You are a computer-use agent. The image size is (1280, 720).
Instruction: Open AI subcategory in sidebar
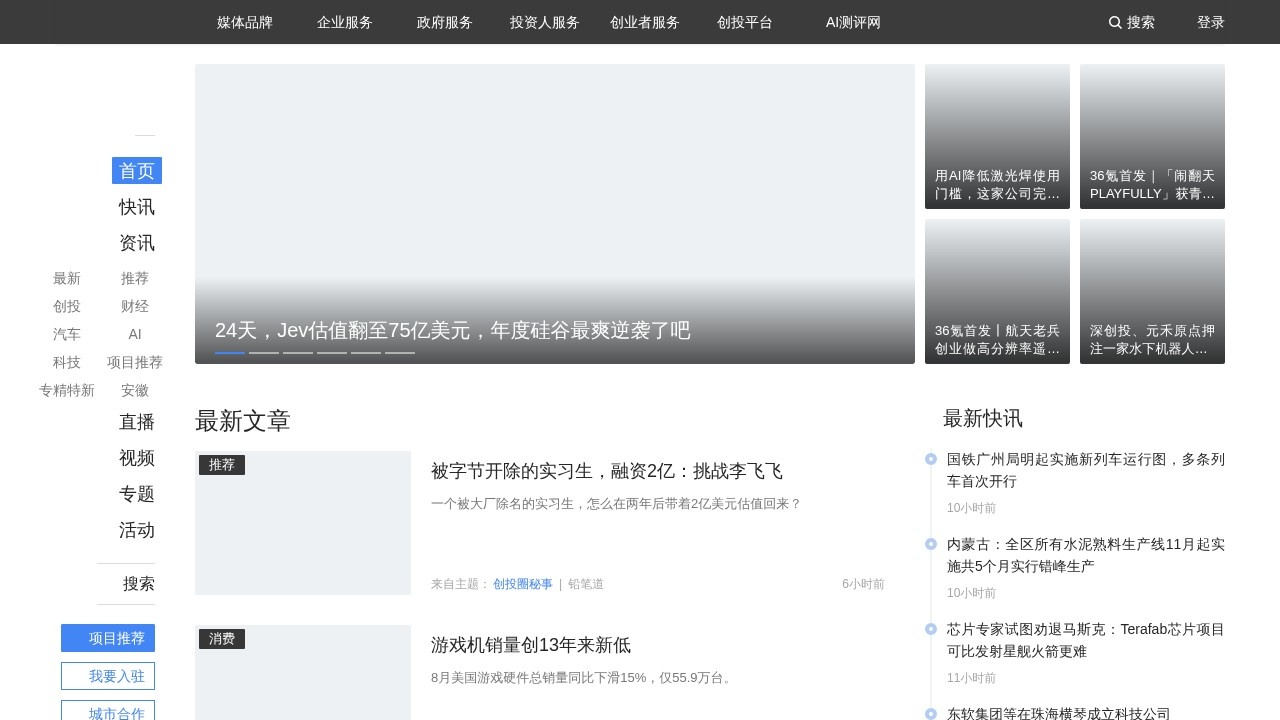tap(135, 335)
